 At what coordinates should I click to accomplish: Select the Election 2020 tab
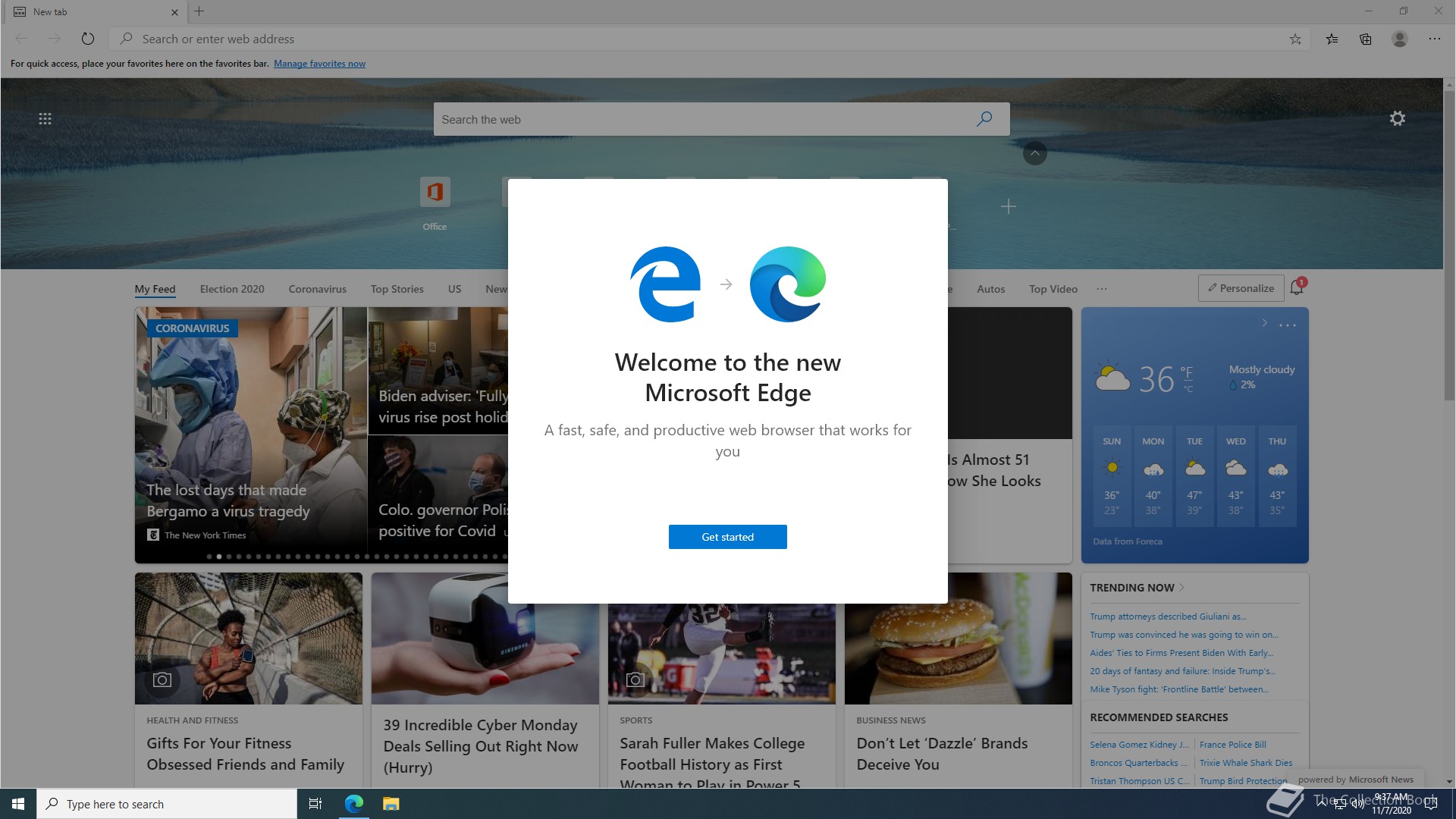tap(232, 289)
